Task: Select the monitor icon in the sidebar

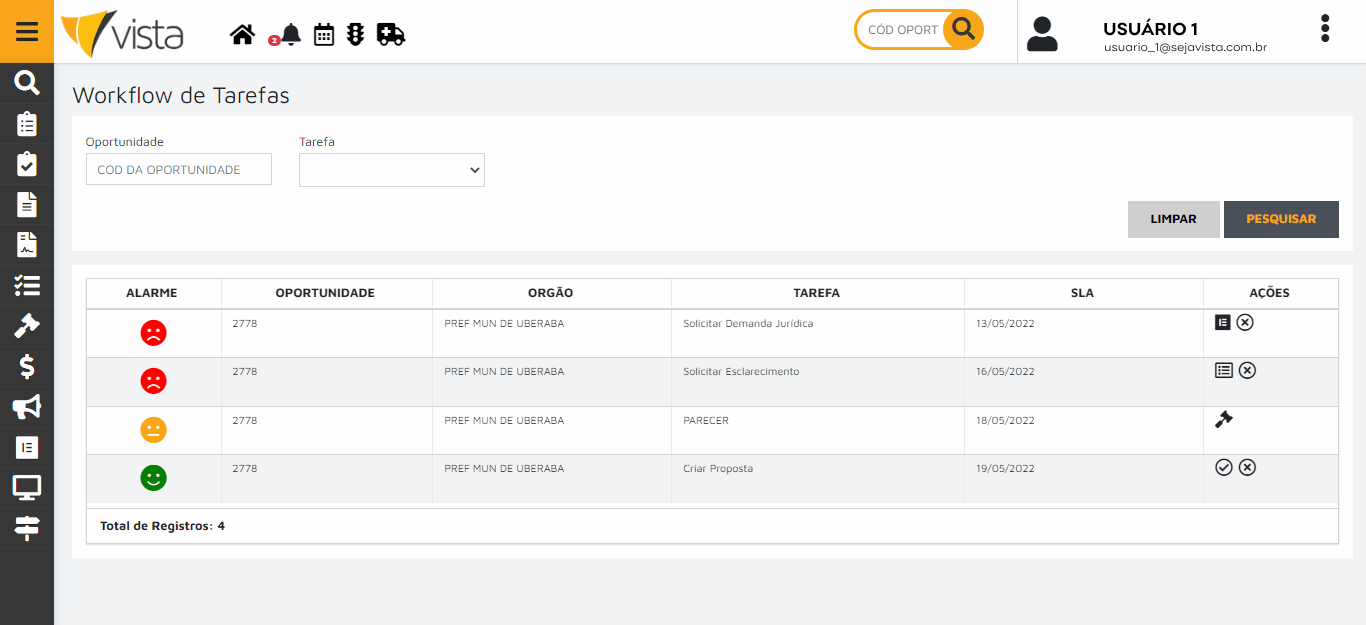Action: 27,488
